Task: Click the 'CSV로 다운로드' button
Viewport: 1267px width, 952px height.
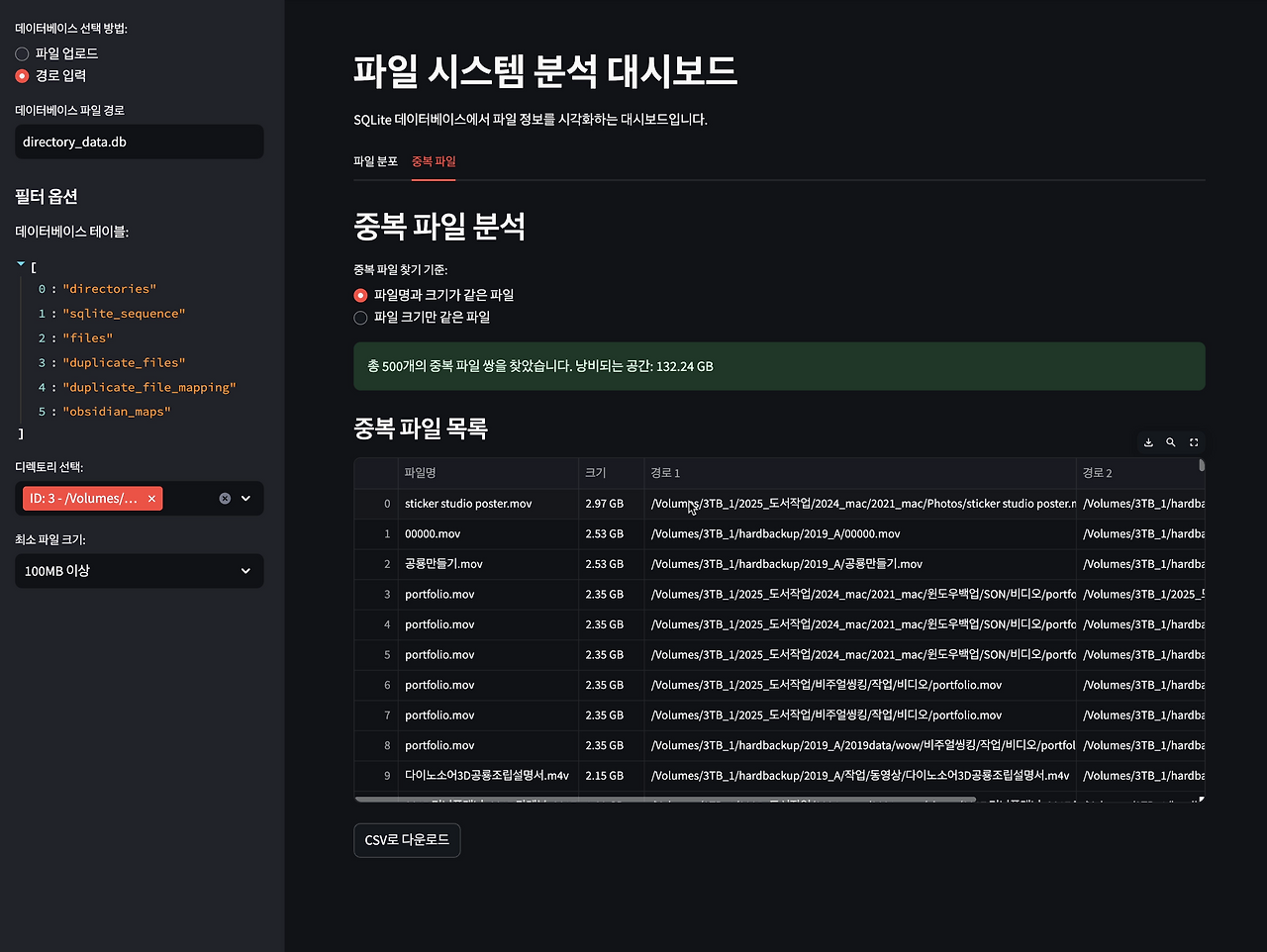Action: (x=407, y=839)
